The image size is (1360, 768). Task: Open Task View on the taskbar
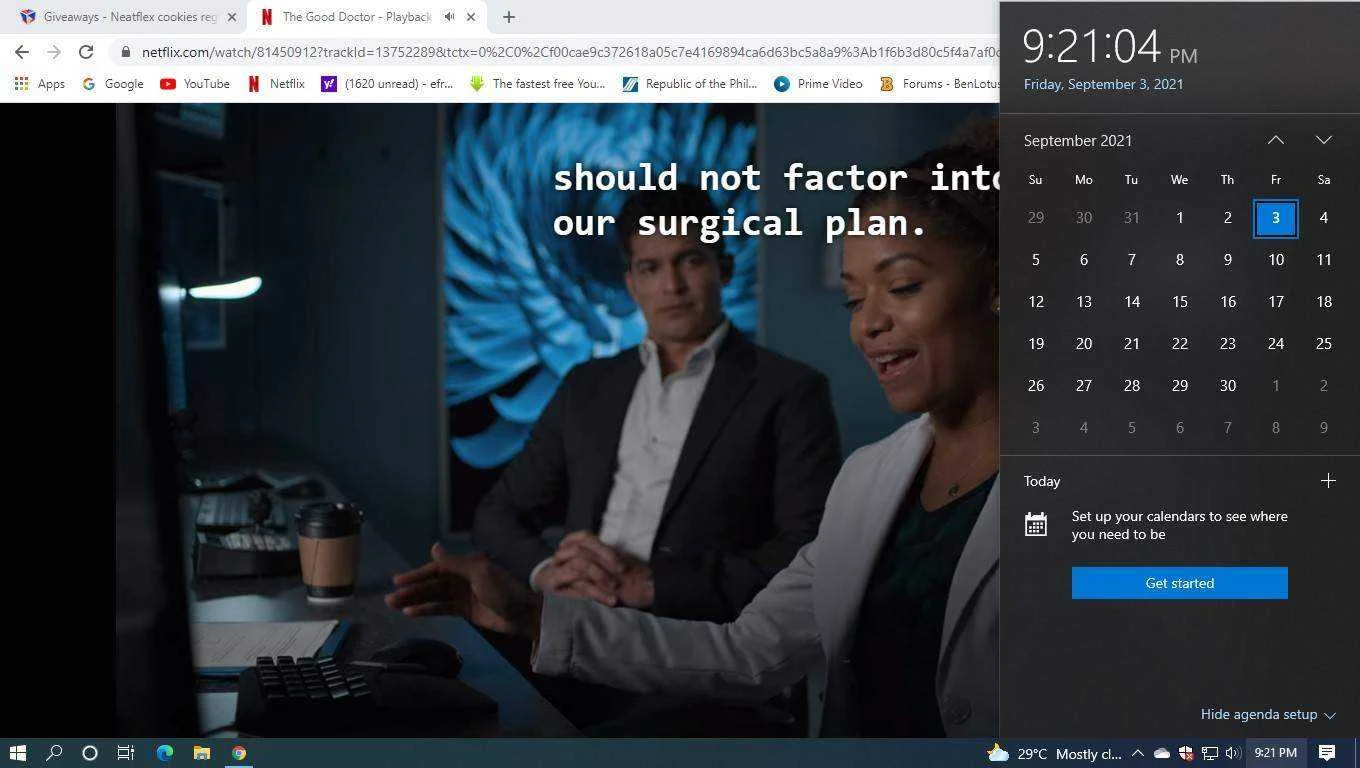click(126, 753)
